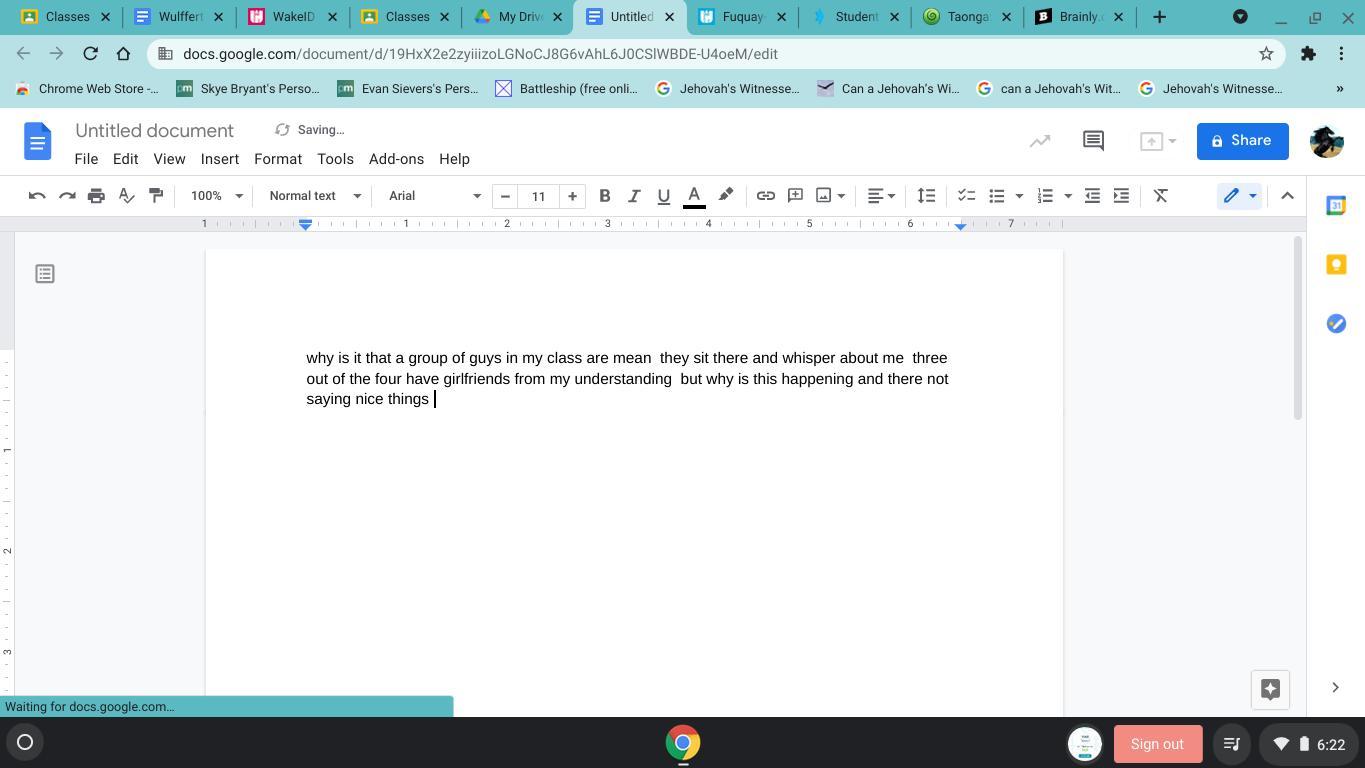Redo the last undone action
Screen dimensions: 1365x768
(x=67, y=196)
